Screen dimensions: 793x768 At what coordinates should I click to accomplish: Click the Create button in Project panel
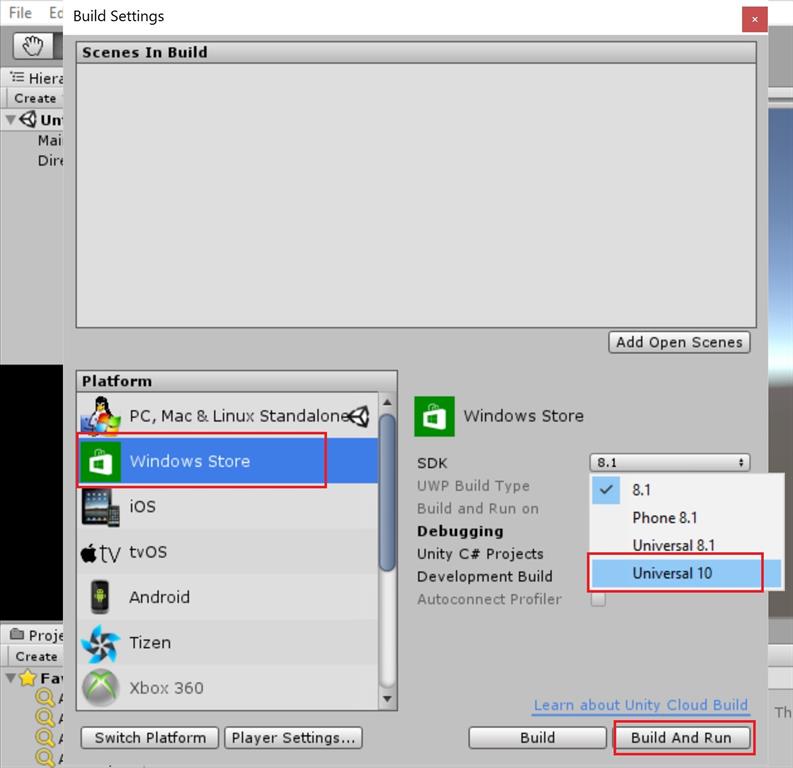coord(36,656)
